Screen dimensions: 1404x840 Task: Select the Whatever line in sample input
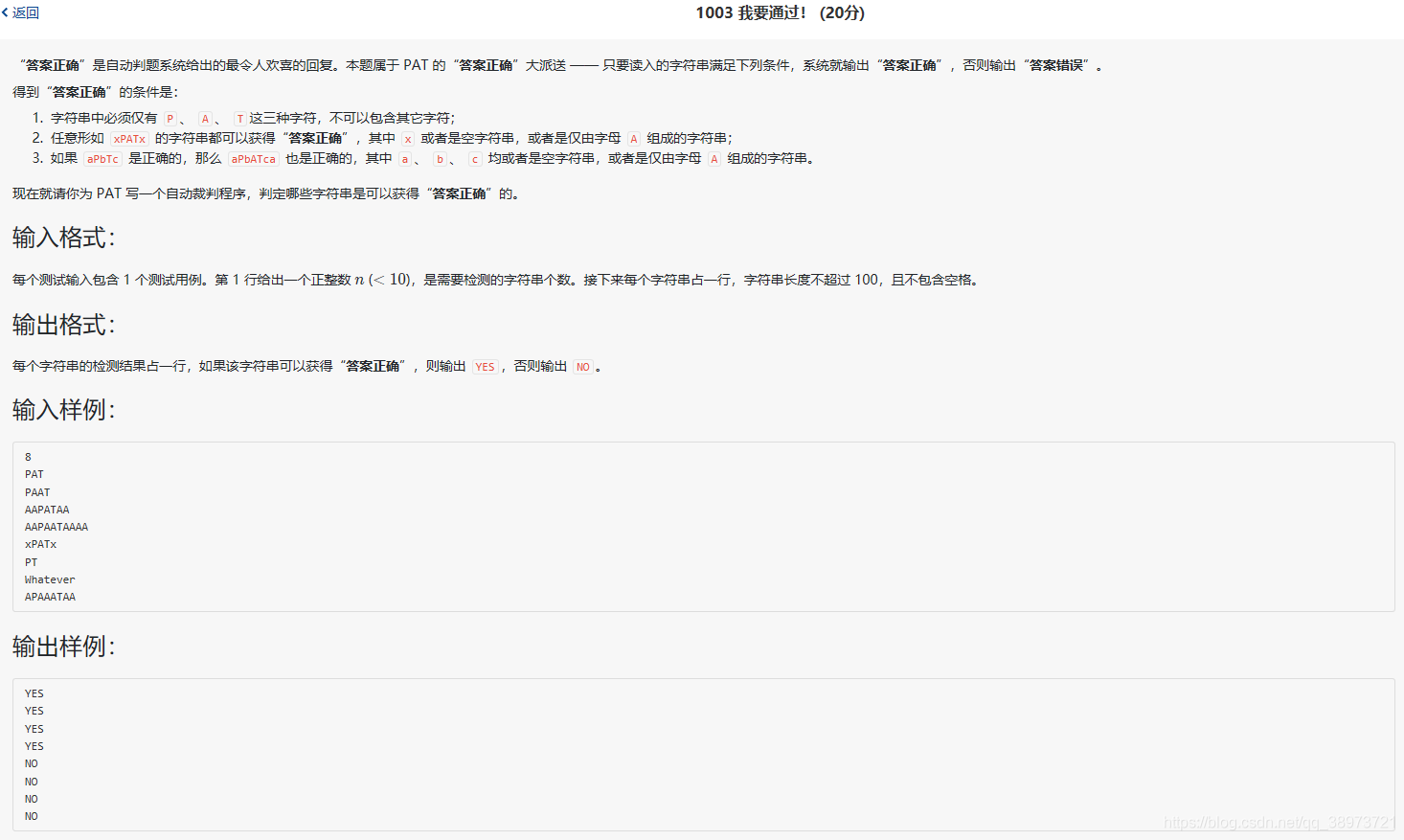coord(50,579)
